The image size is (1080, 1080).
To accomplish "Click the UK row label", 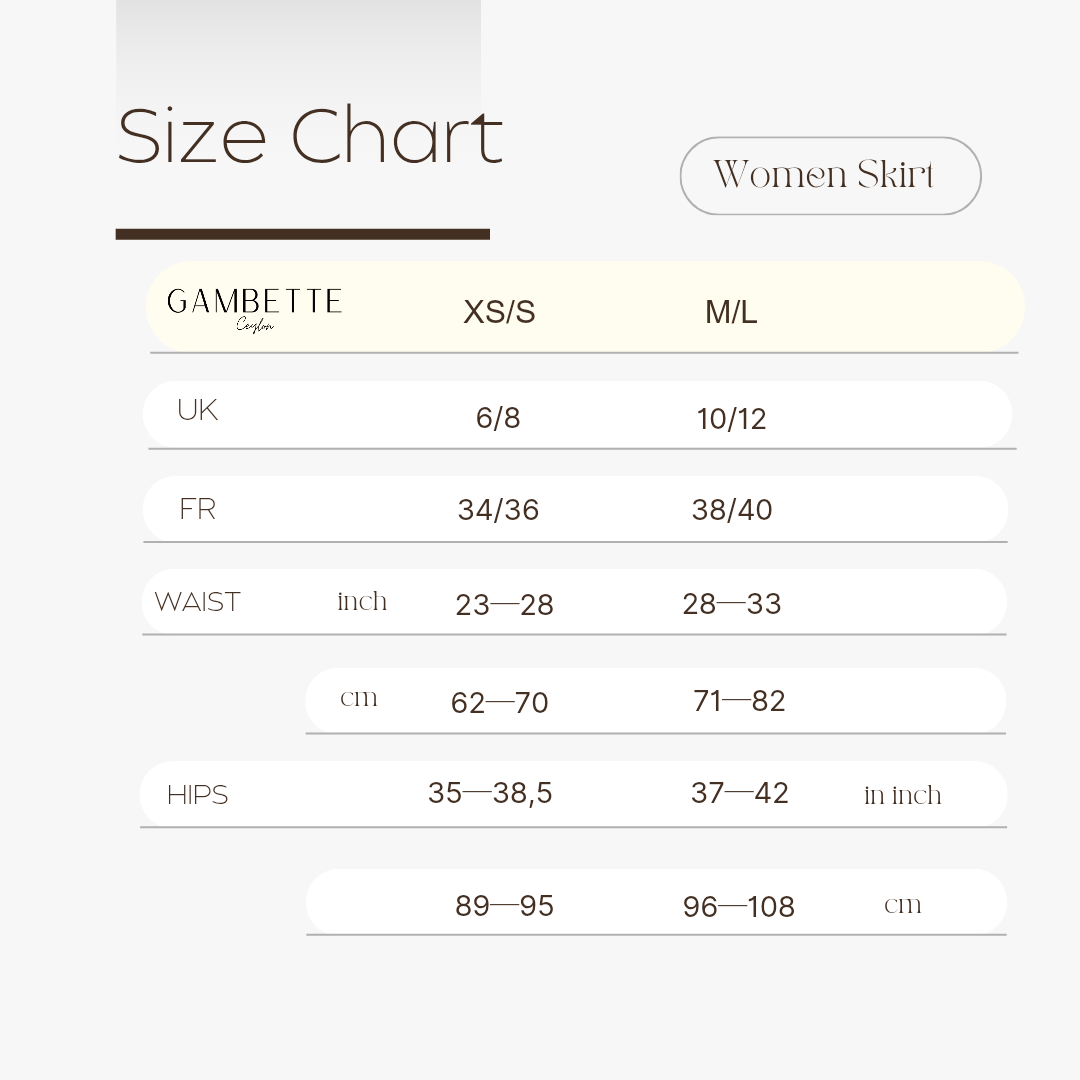I will point(198,410).
